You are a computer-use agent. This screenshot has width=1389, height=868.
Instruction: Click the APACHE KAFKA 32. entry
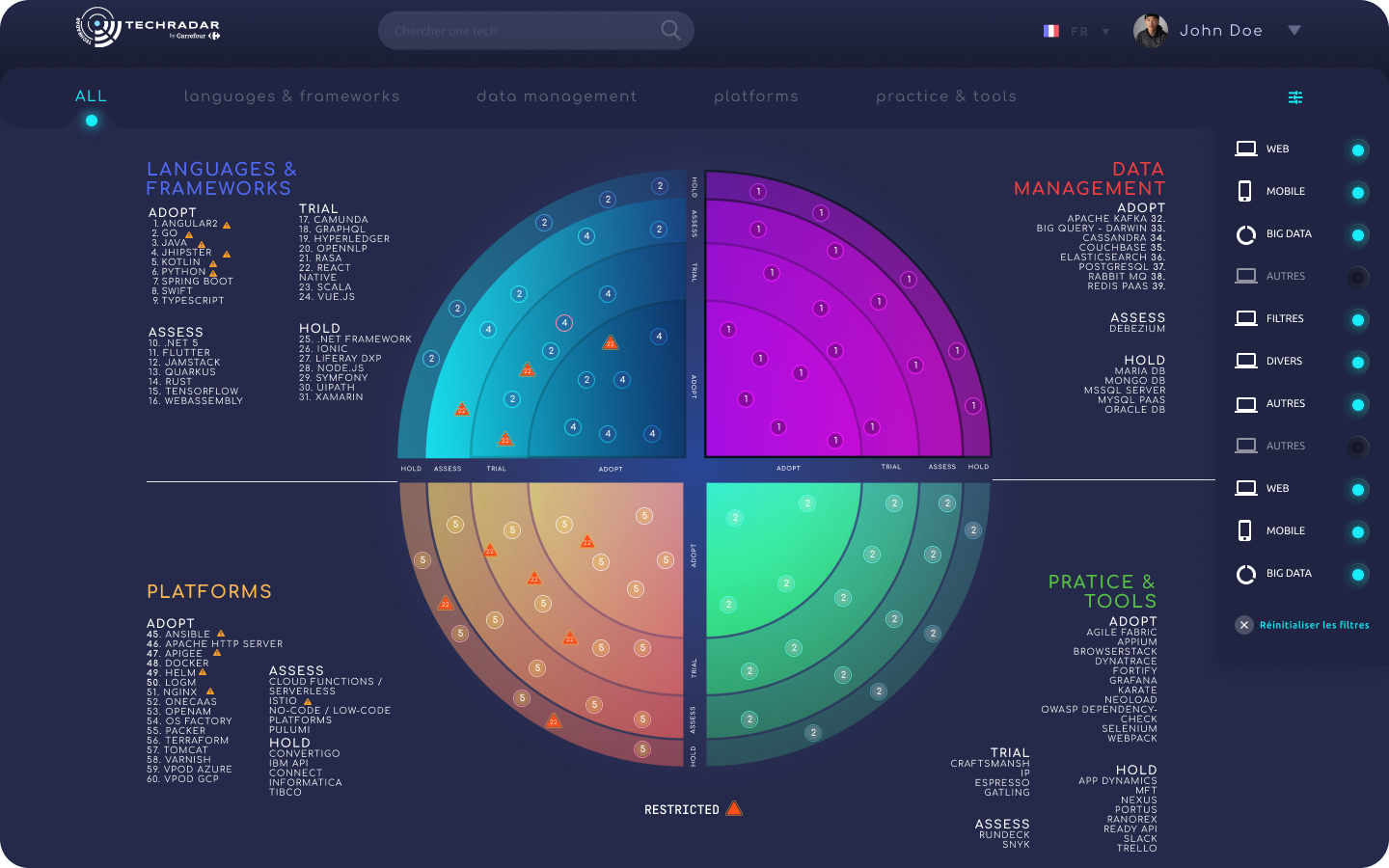click(1116, 219)
